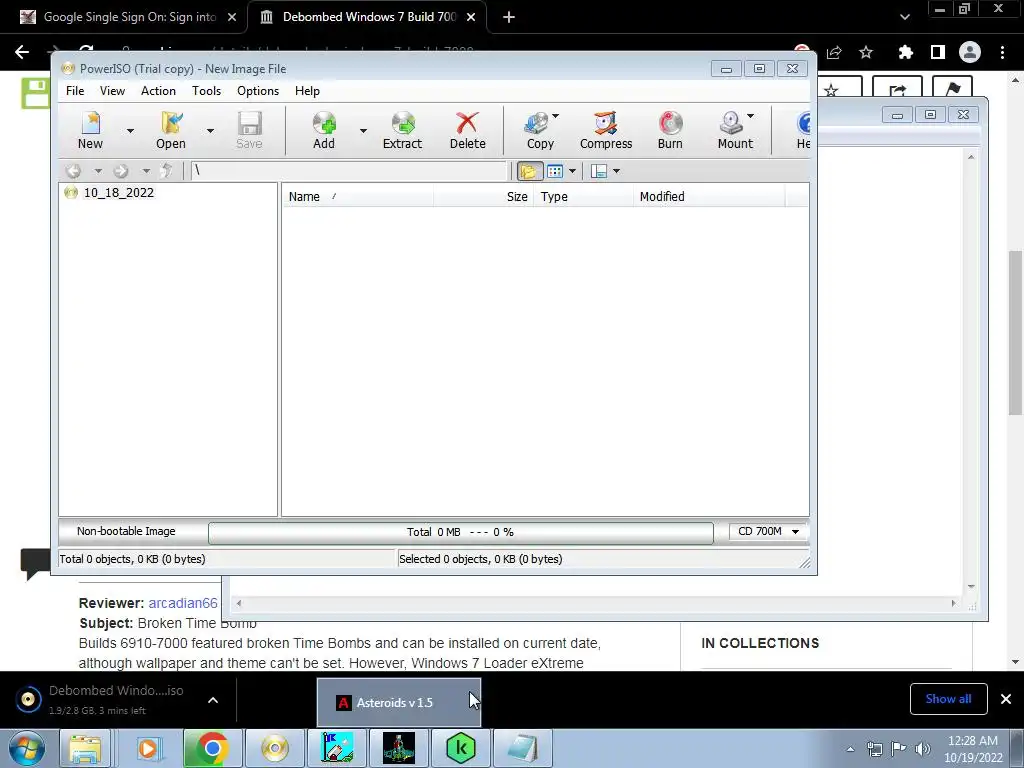
Task: Click the arcadian66 reviewer link
Action: click(x=183, y=603)
